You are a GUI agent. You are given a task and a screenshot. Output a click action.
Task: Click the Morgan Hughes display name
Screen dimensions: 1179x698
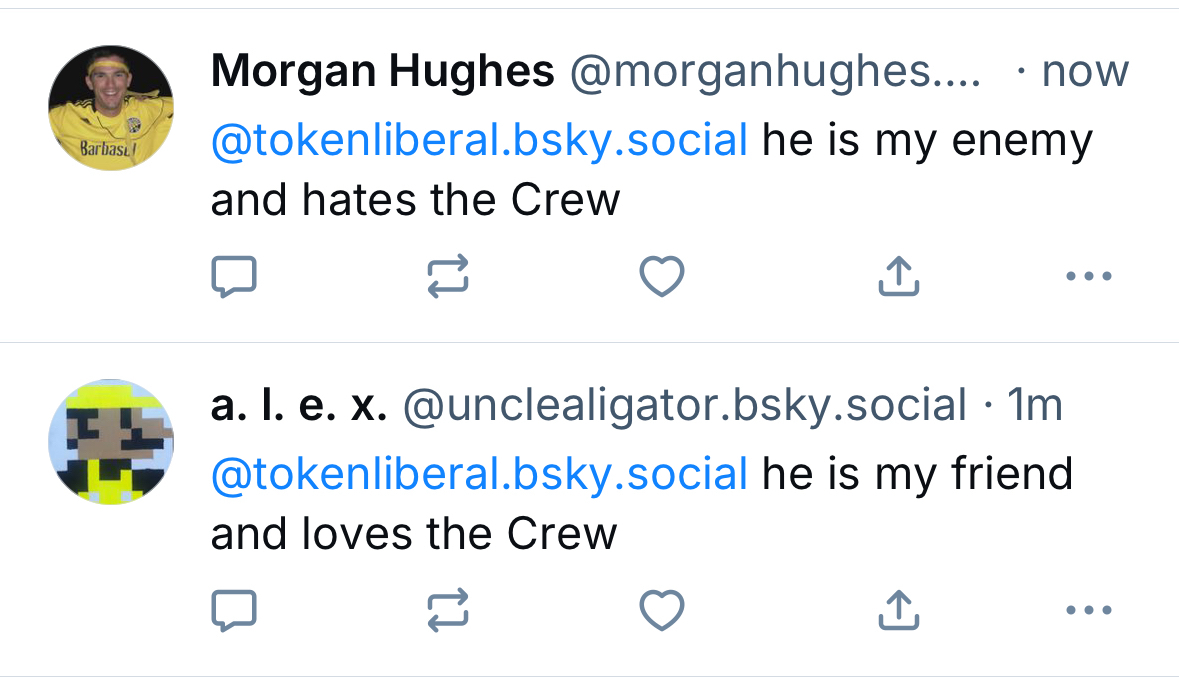coord(382,72)
